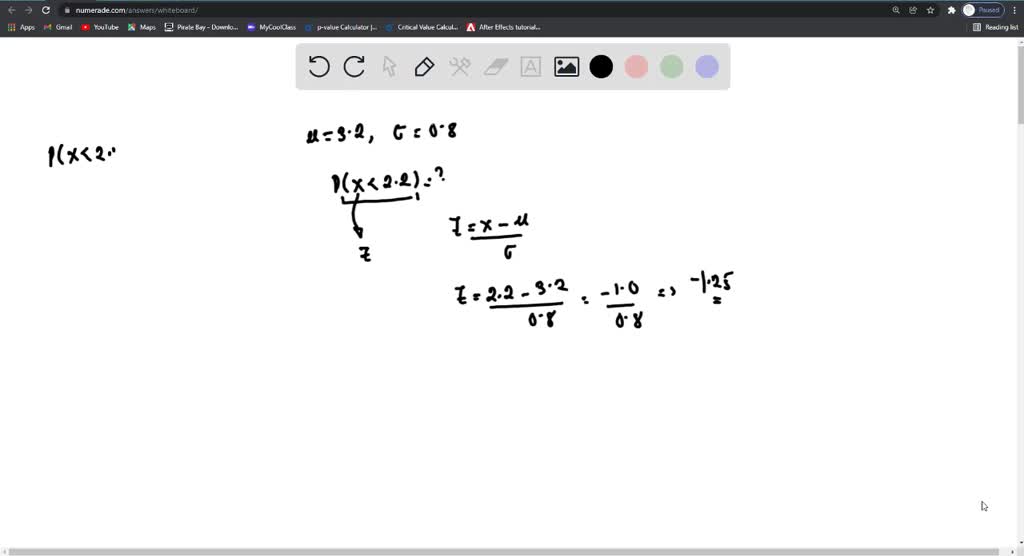Image resolution: width=1024 pixels, height=556 pixels.
Task: Bookmark this page with star icon
Action: pyautogui.click(x=930, y=10)
